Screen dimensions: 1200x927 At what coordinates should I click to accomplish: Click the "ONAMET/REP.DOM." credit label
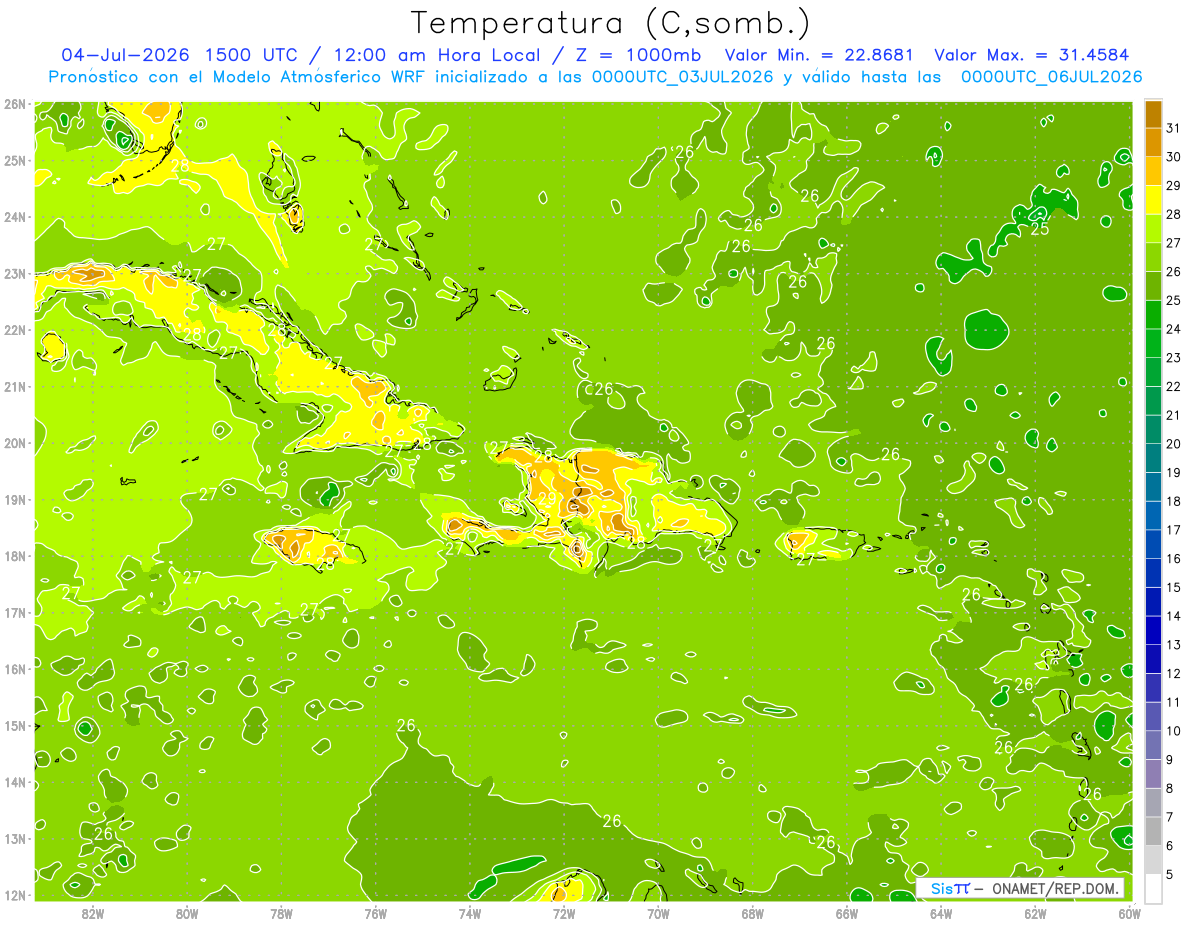click(1057, 888)
